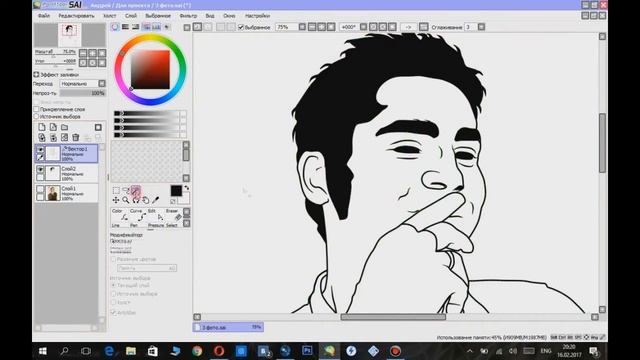The image size is (640, 360).
Task: Toggle the scratchpad panel
Action: [x=167, y=27]
